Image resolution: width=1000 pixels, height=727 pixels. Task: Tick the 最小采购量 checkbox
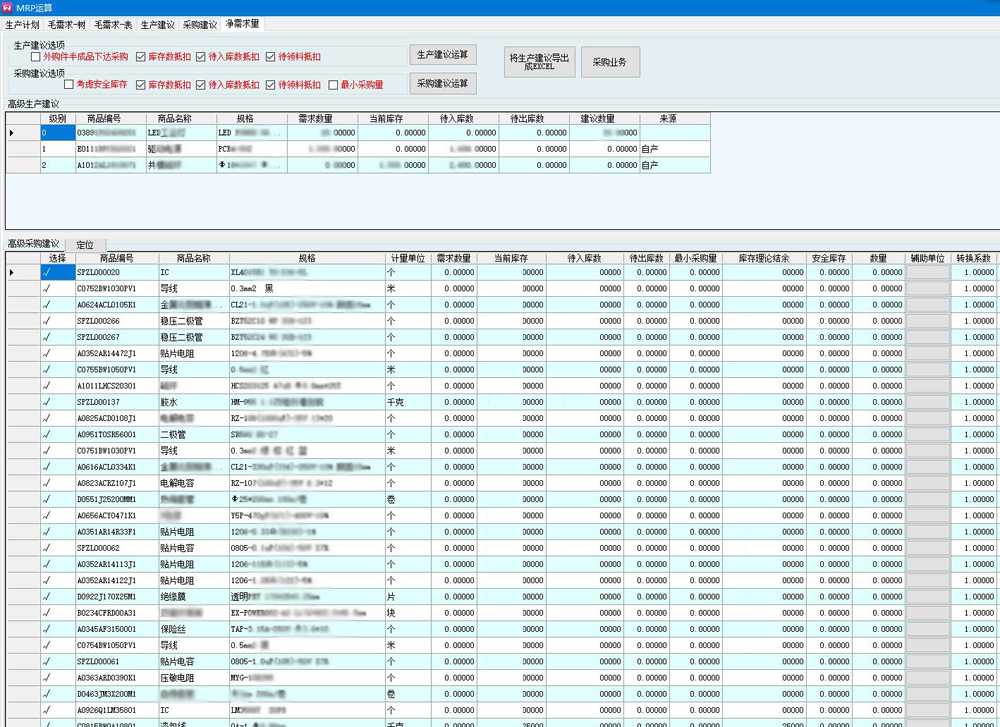[x=333, y=85]
